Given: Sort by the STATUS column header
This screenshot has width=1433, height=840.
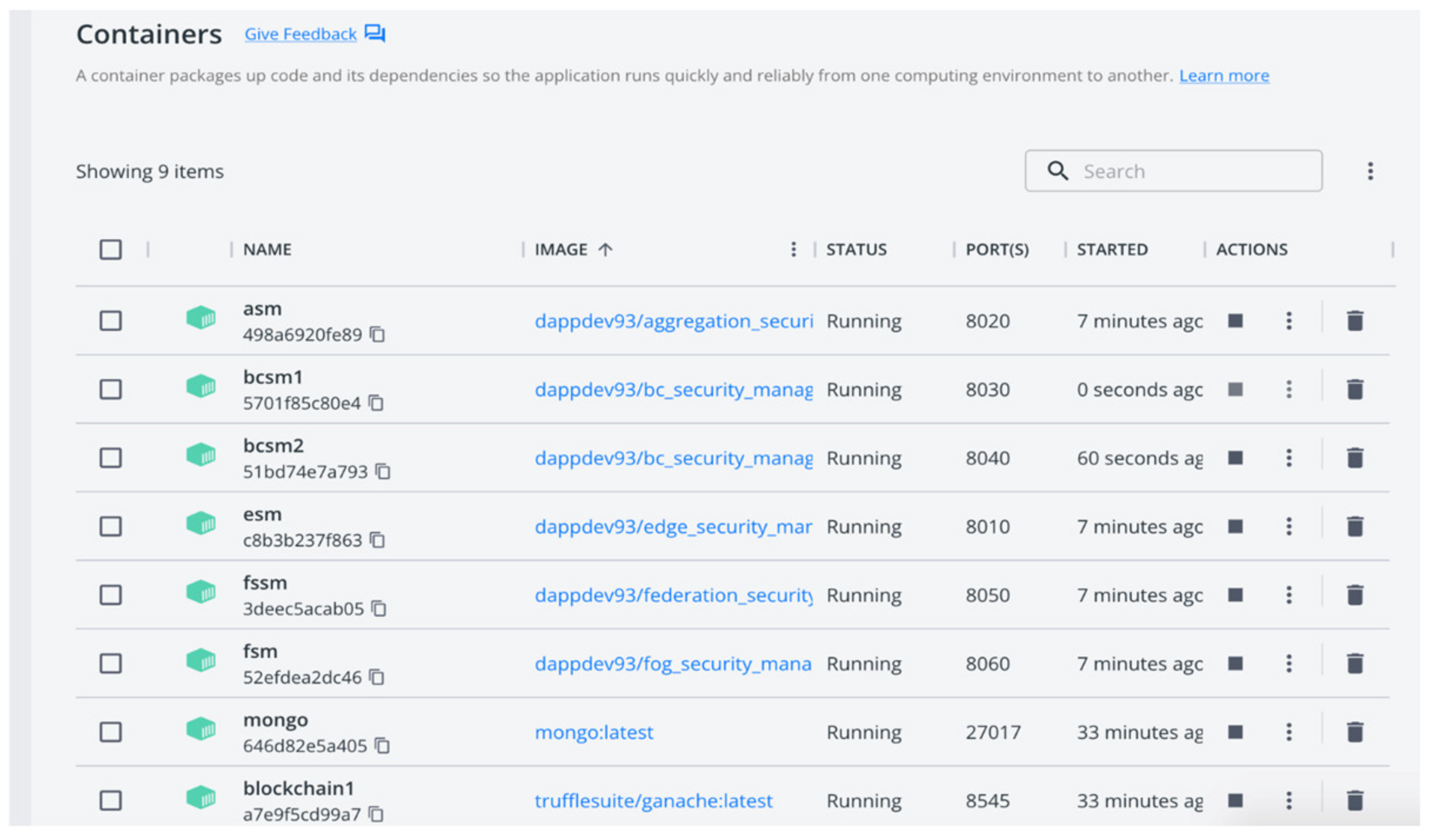Looking at the screenshot, I should (x=856, y=249).
